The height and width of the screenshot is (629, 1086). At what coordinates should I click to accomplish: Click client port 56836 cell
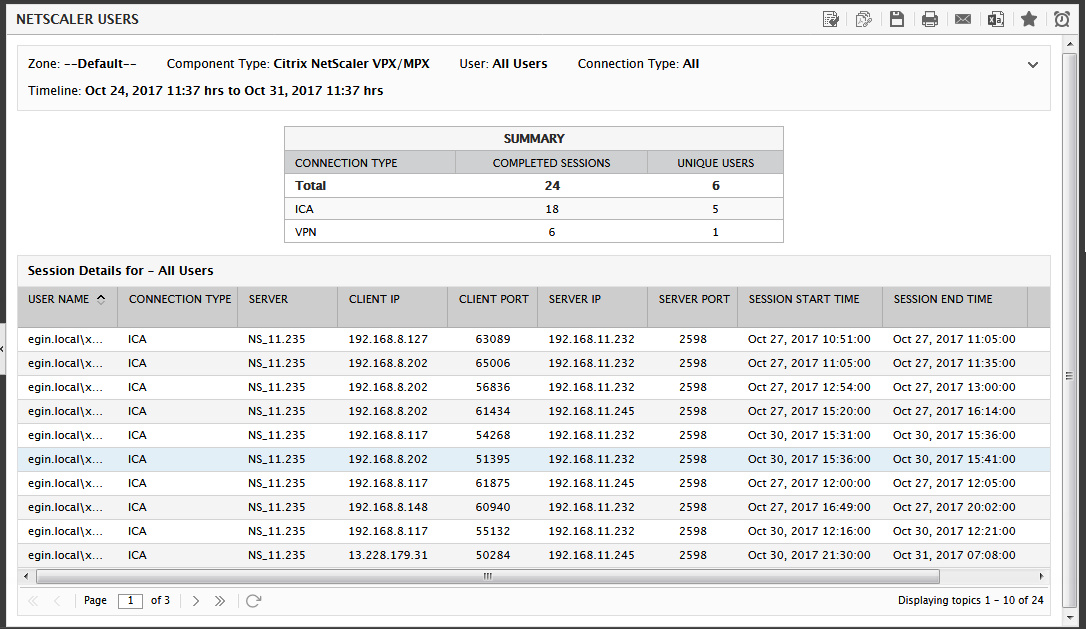(493, 387)
